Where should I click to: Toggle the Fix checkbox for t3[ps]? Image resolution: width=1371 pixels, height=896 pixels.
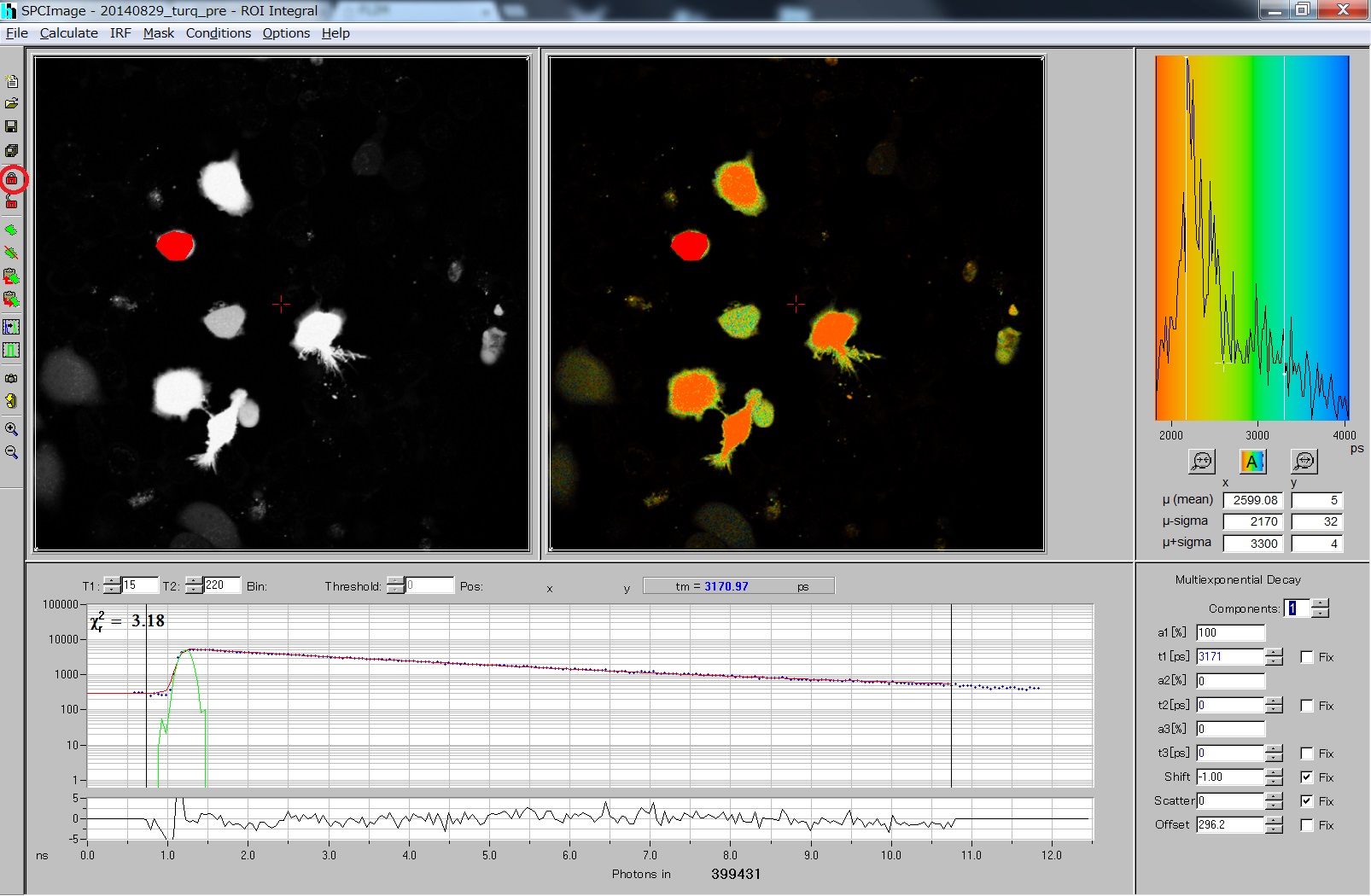(x=1307, y=753)
